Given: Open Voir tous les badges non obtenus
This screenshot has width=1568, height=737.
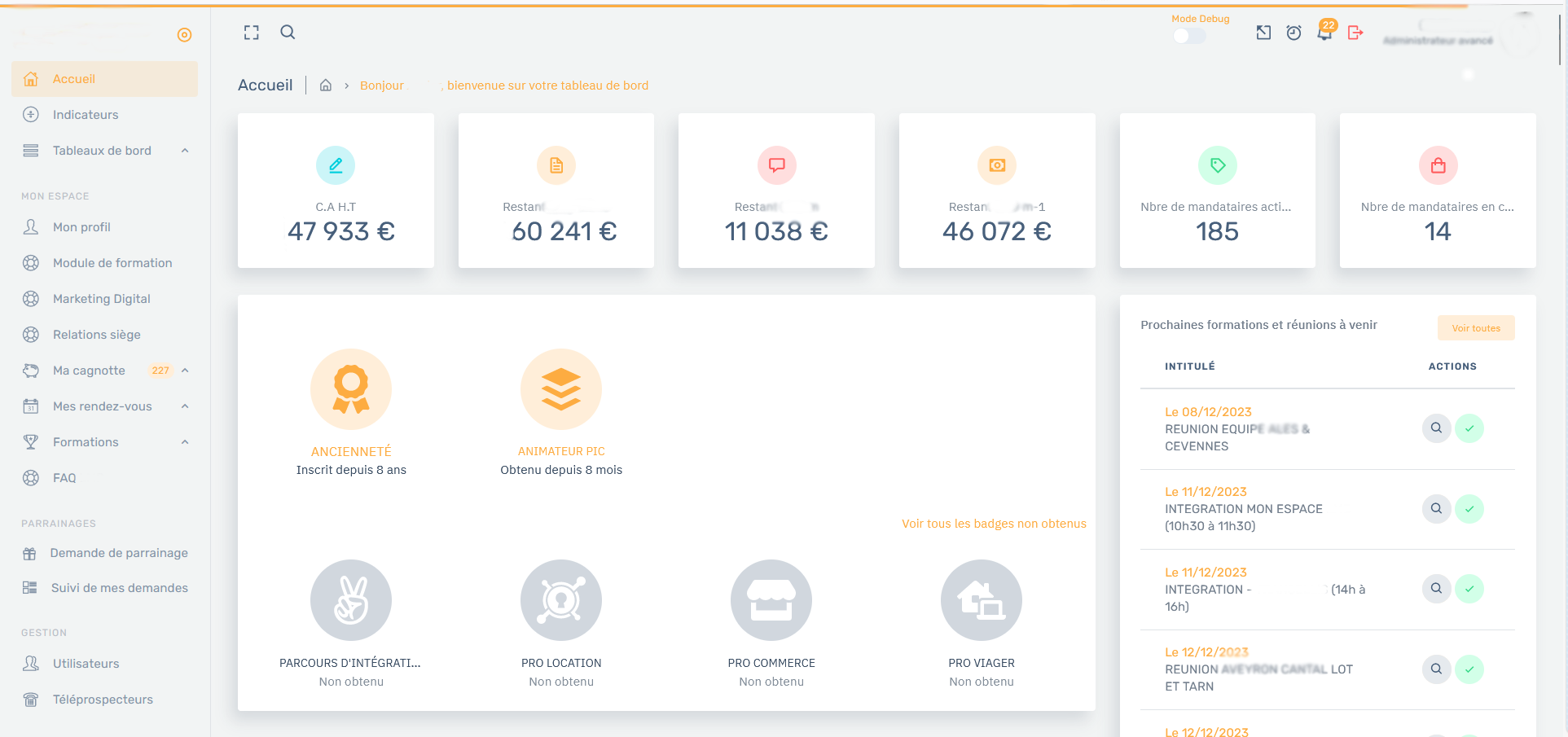Looking at the screenshot, I should 993,524.
